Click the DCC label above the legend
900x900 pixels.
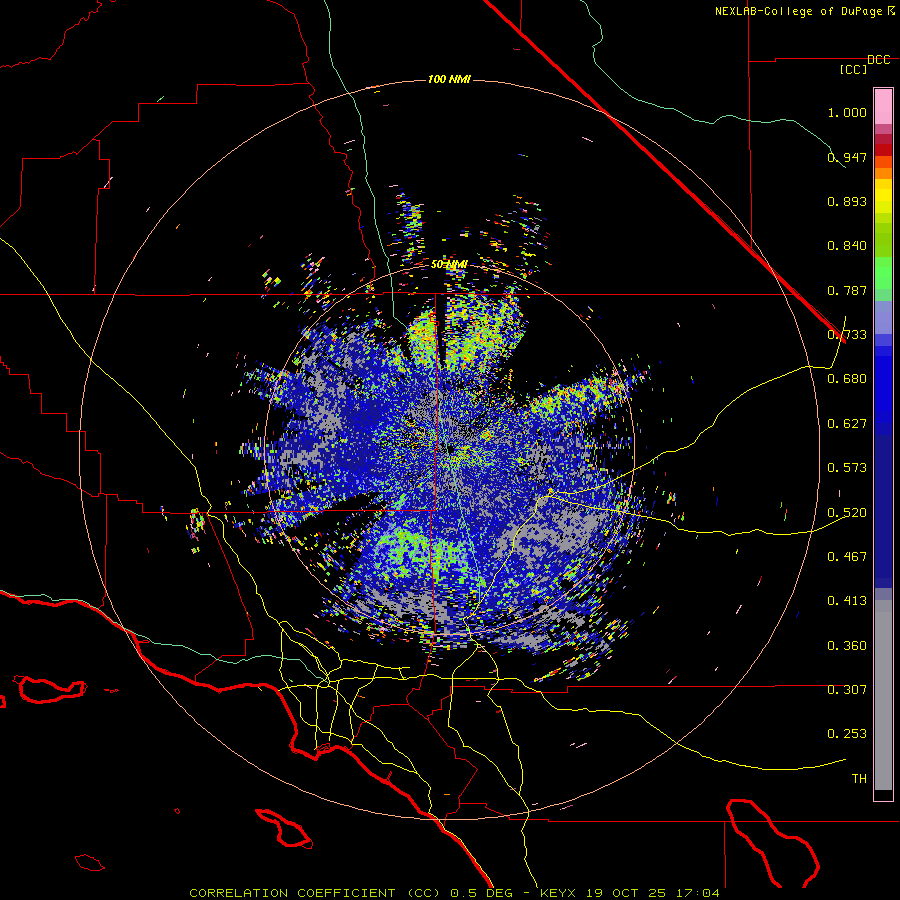point(878,59)
